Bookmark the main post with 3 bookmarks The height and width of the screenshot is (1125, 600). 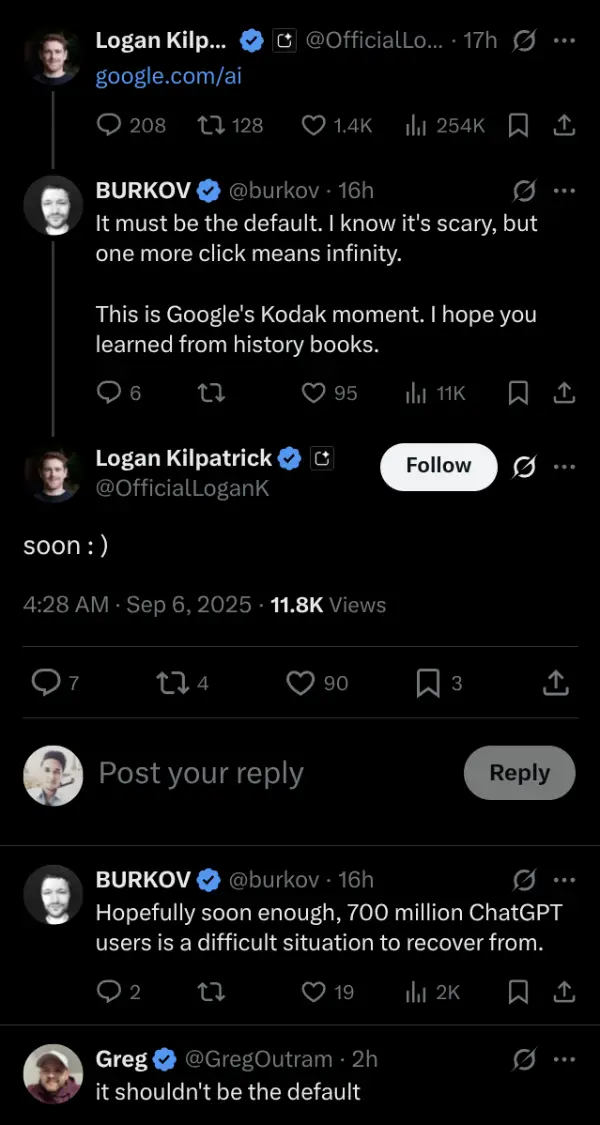(x=427, y=682)
